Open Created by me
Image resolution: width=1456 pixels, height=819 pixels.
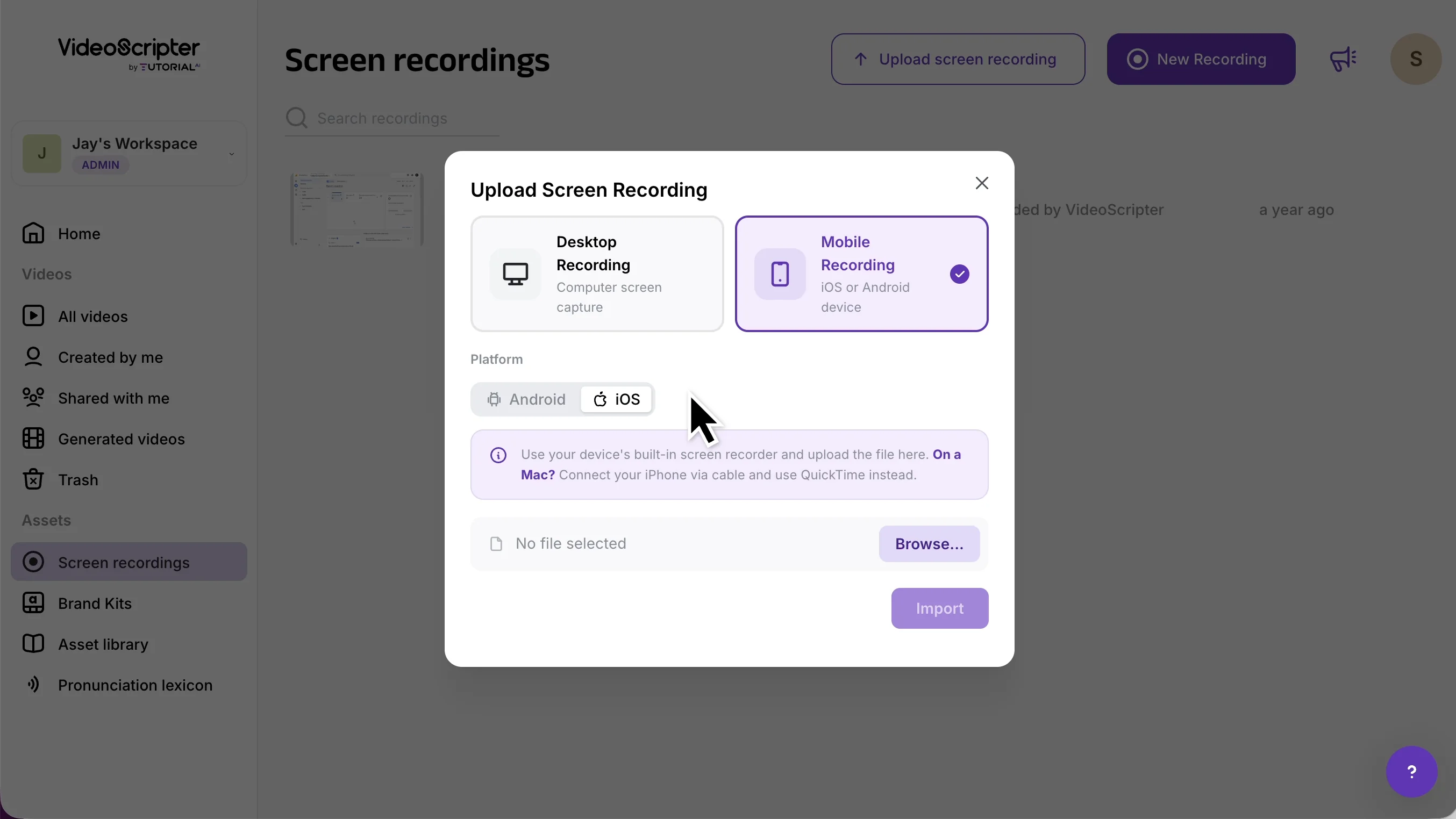coord(129,357)
